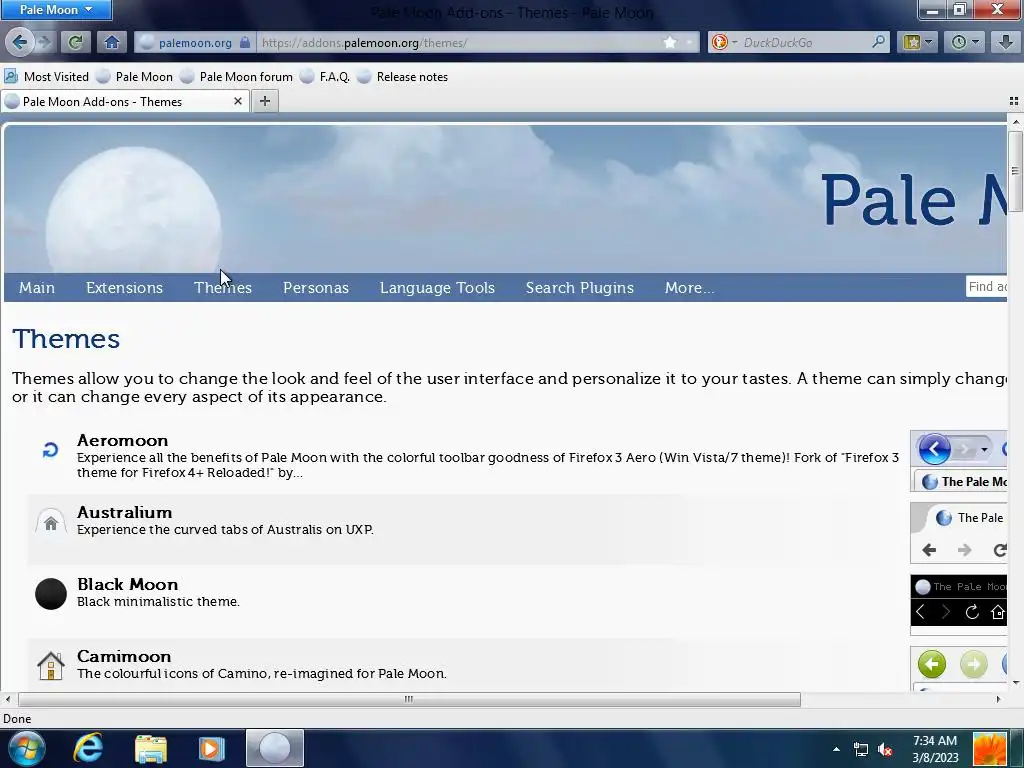Open the Camimoon theme title
The width and height of the screenshot is (1024, 768).
pos(124,656)
